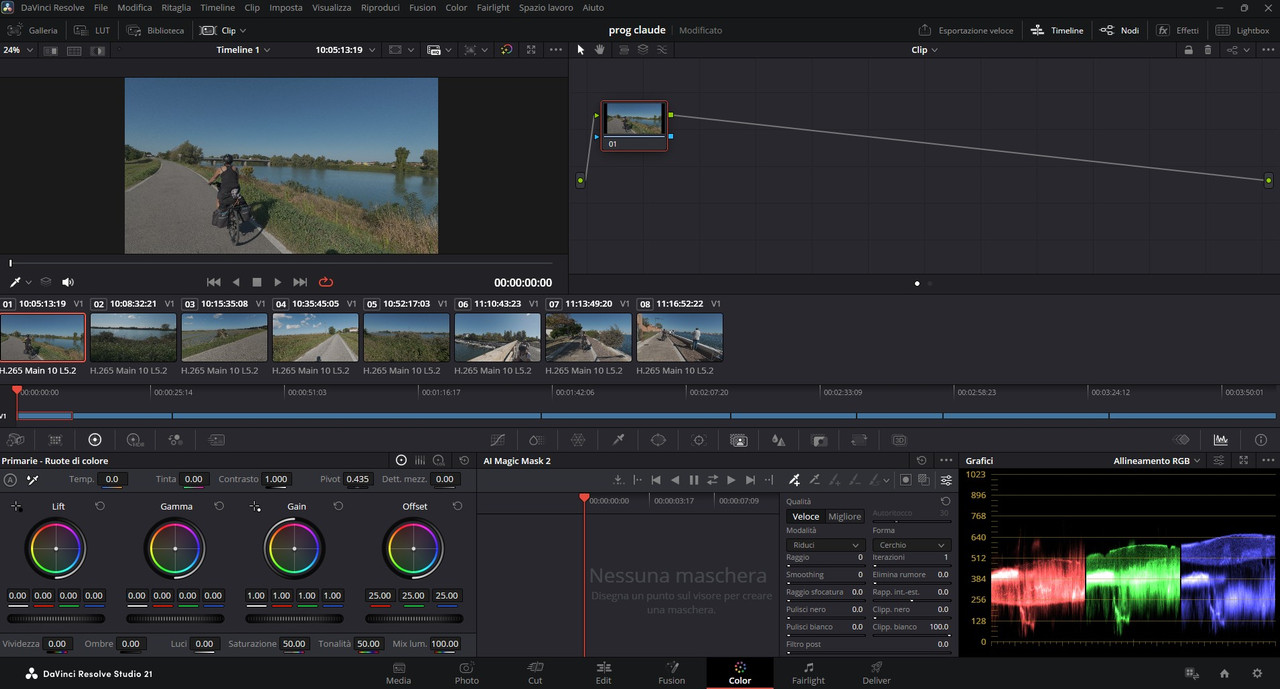
Task: Select Veloce quality mode
Action: point(806,517)
